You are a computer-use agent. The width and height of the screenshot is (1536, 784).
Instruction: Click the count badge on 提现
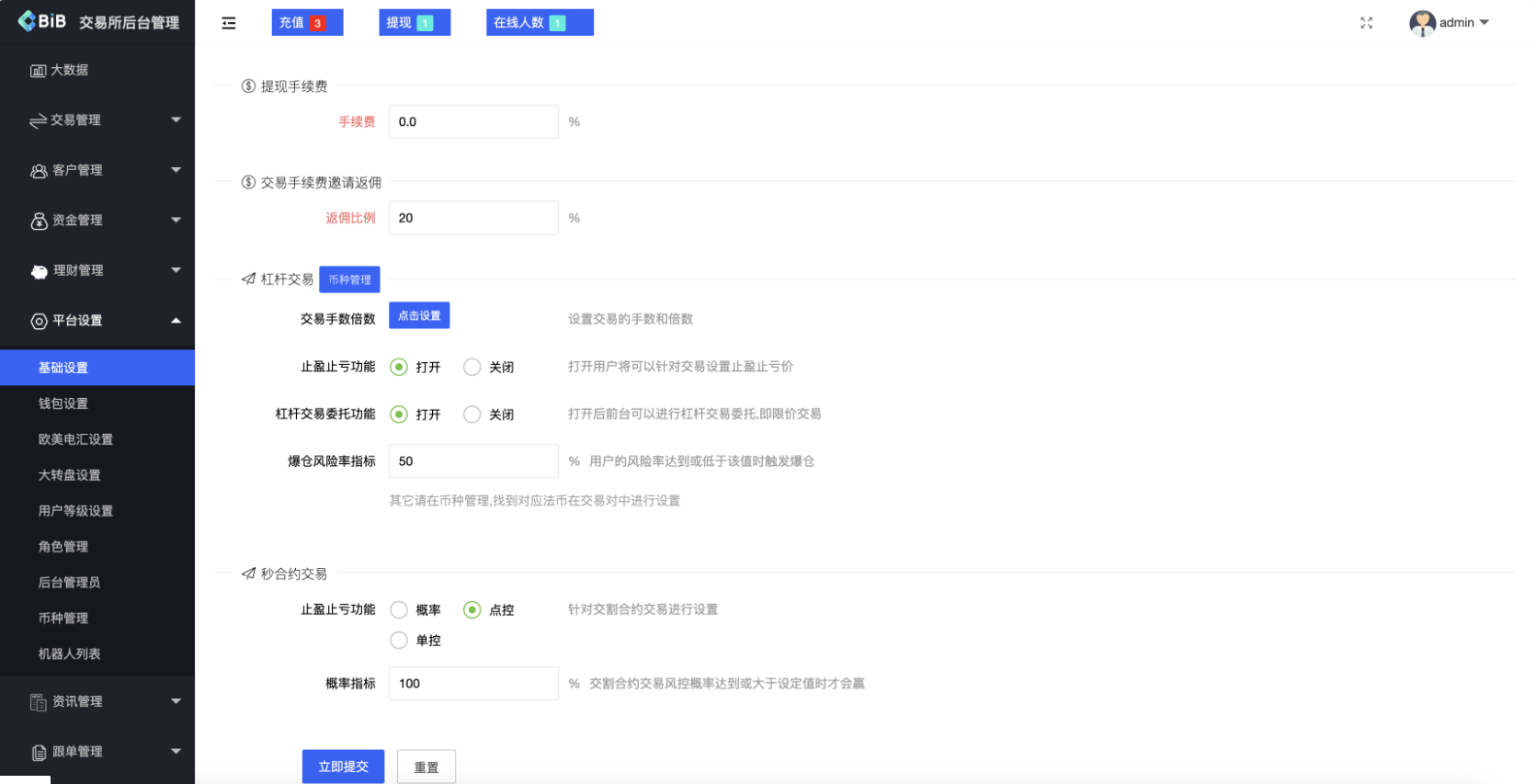(x=425, y=23)
